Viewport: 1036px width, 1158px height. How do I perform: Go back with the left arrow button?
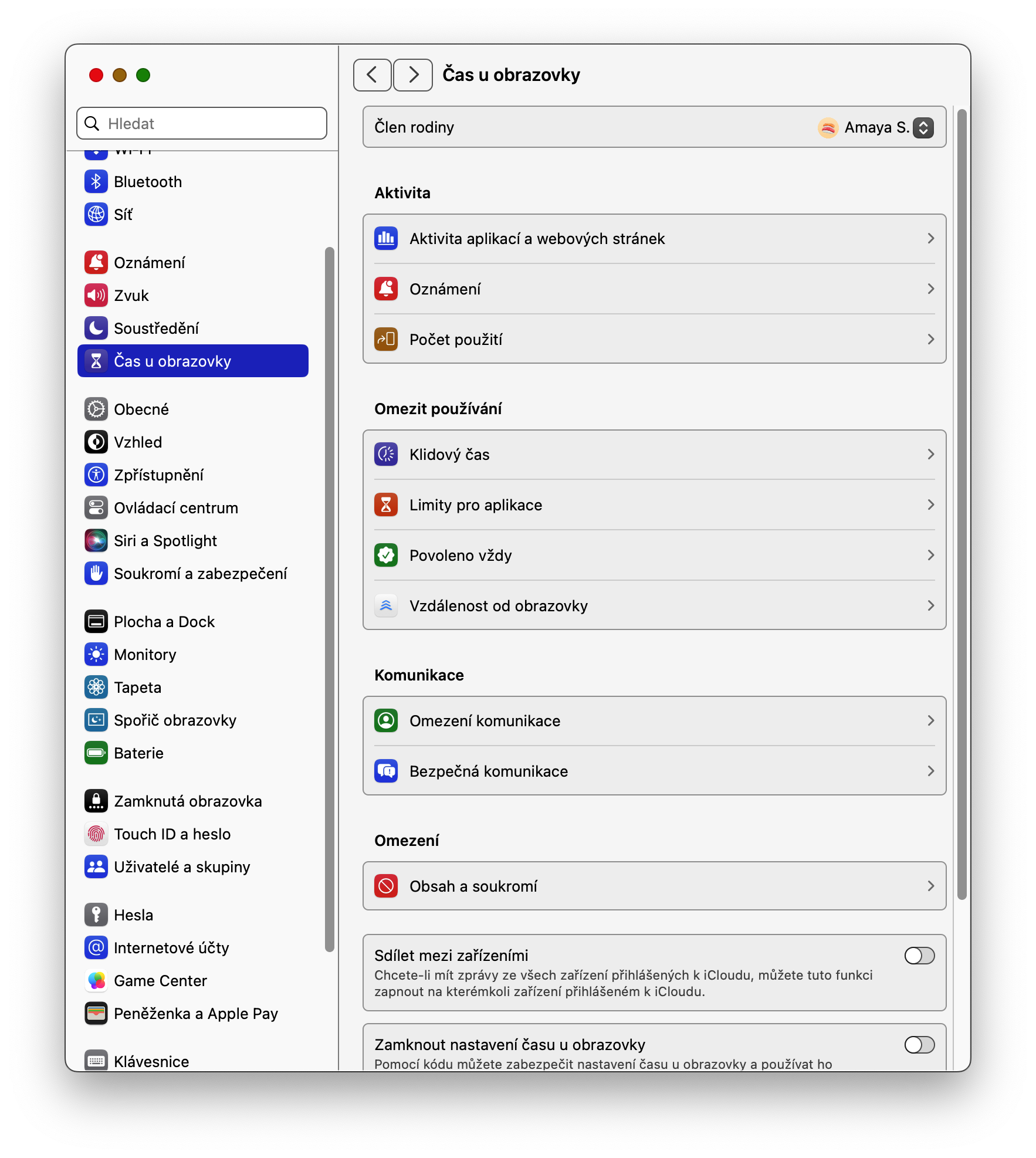(x=372, y=75)
